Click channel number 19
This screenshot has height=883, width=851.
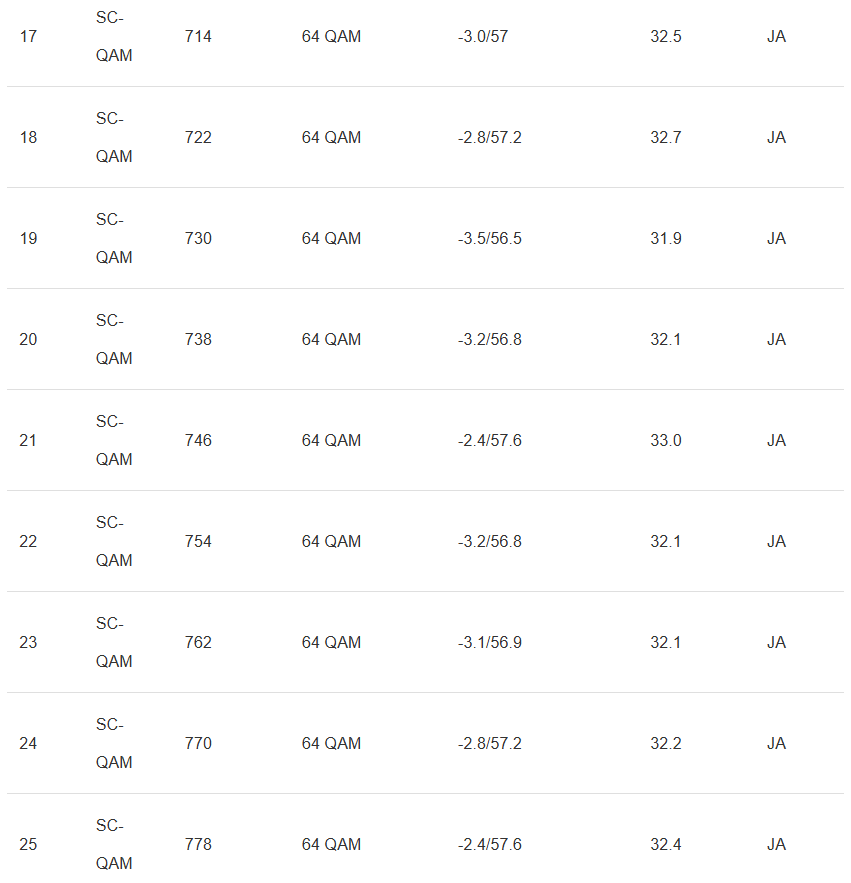point(28,239)
